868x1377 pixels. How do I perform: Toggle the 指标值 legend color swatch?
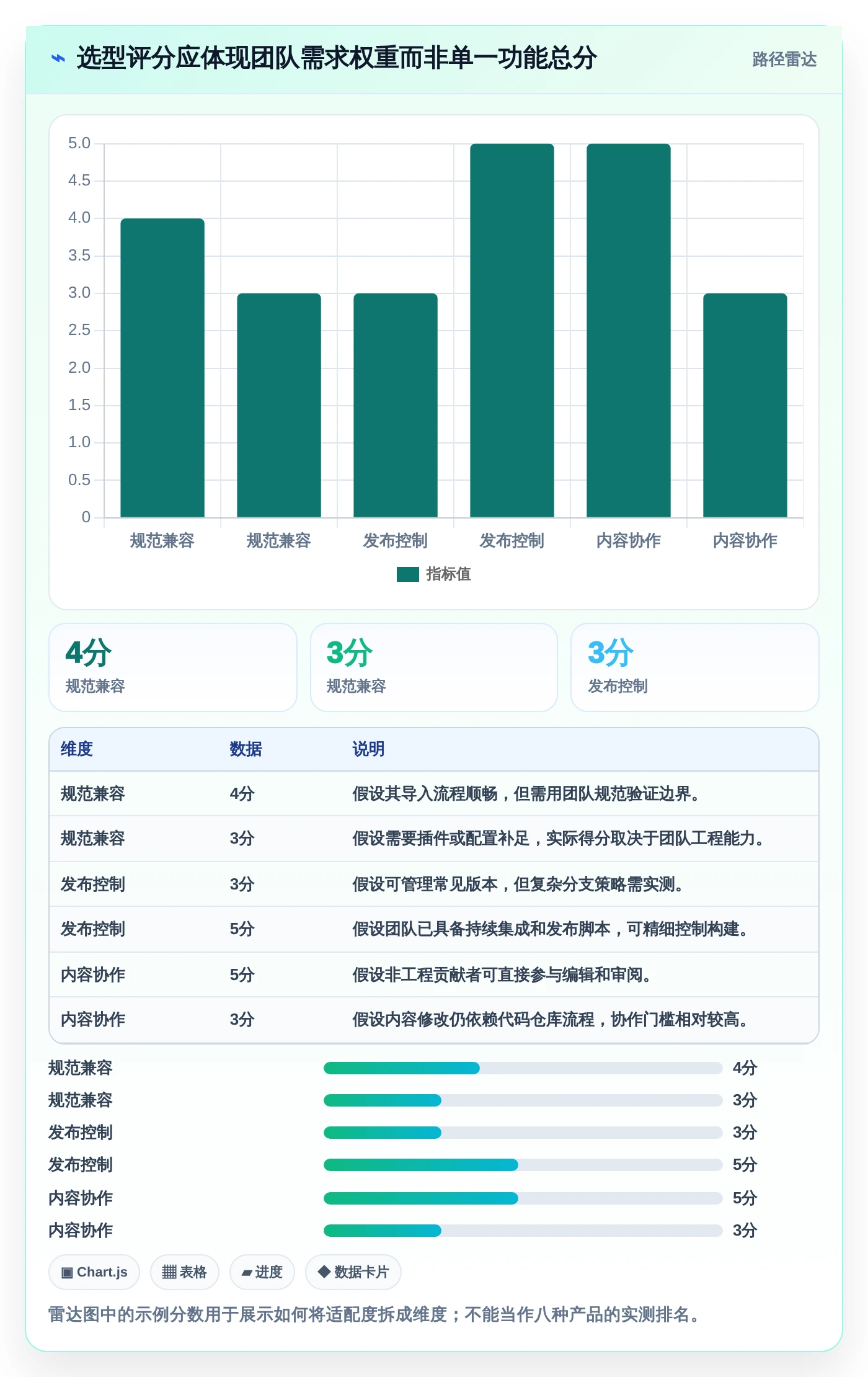408,574
